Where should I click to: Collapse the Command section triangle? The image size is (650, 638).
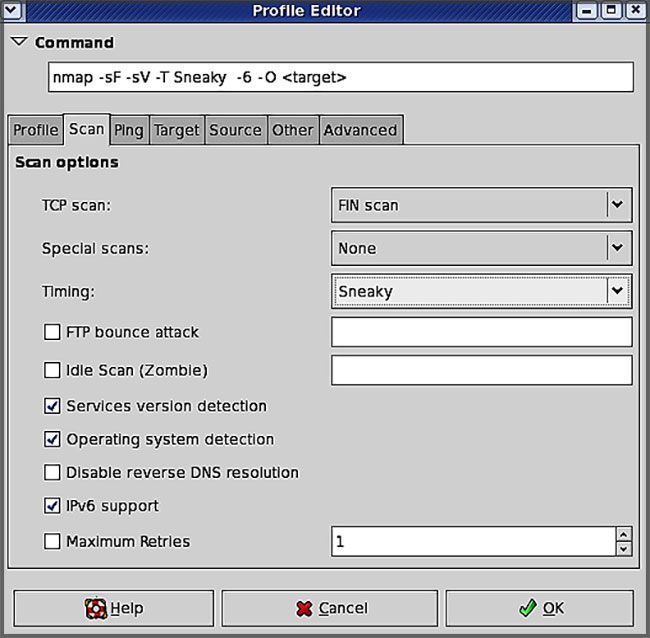(x=19, y=41)
